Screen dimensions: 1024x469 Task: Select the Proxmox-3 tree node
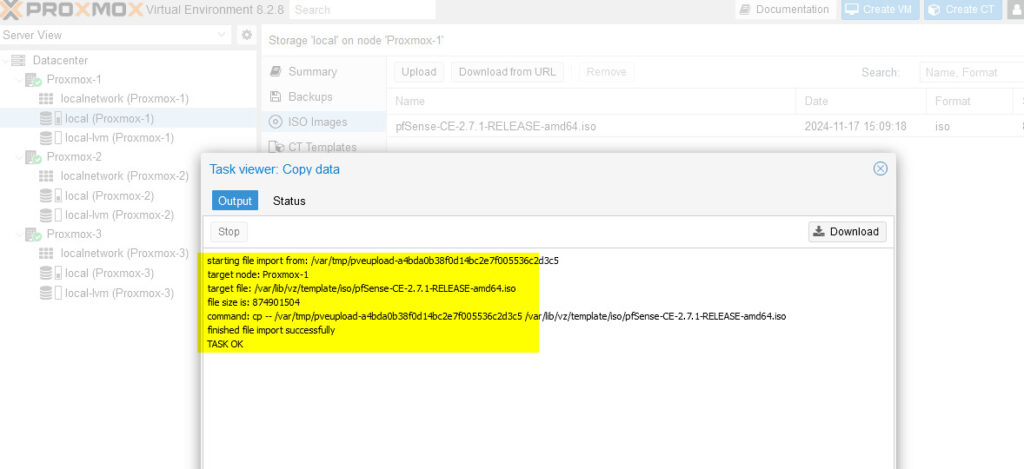pyautogui.click(x=74, y=234)
